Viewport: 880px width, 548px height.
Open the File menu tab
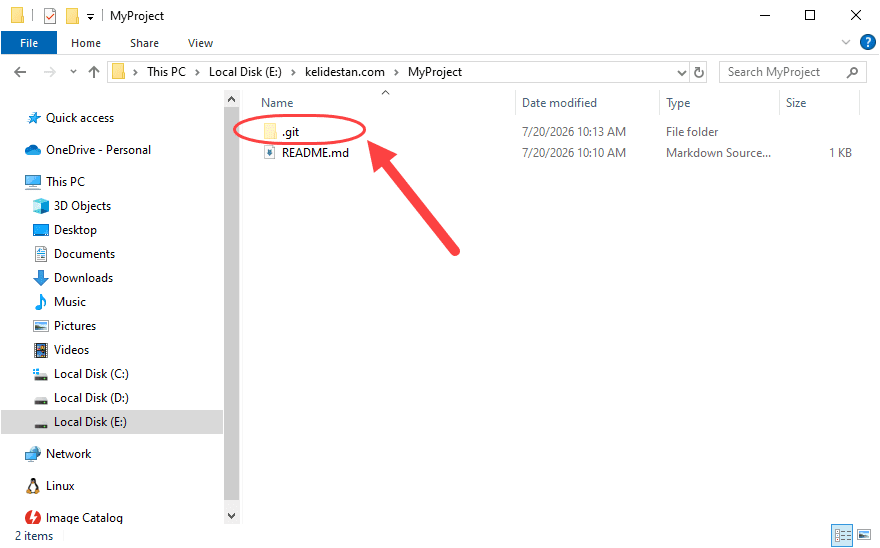tap(29, 43)
